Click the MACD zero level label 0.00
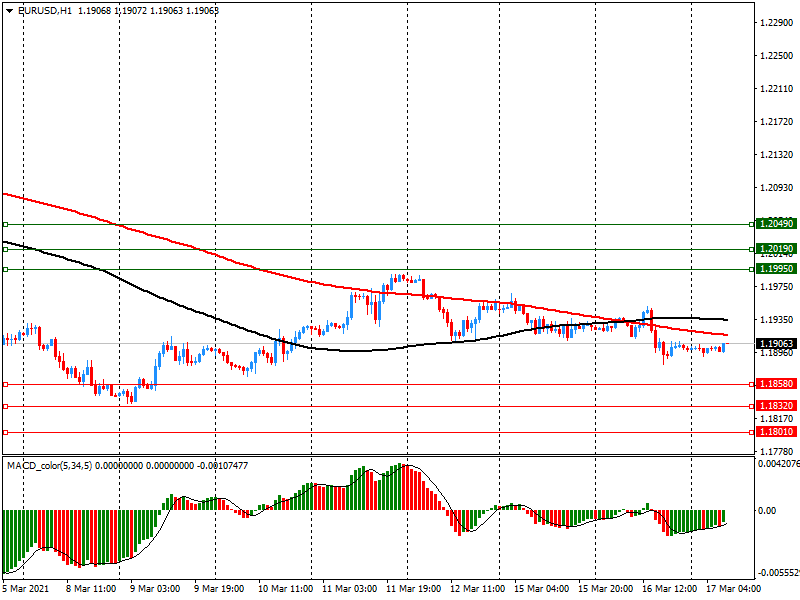The image size is (800, 600). 767,511
